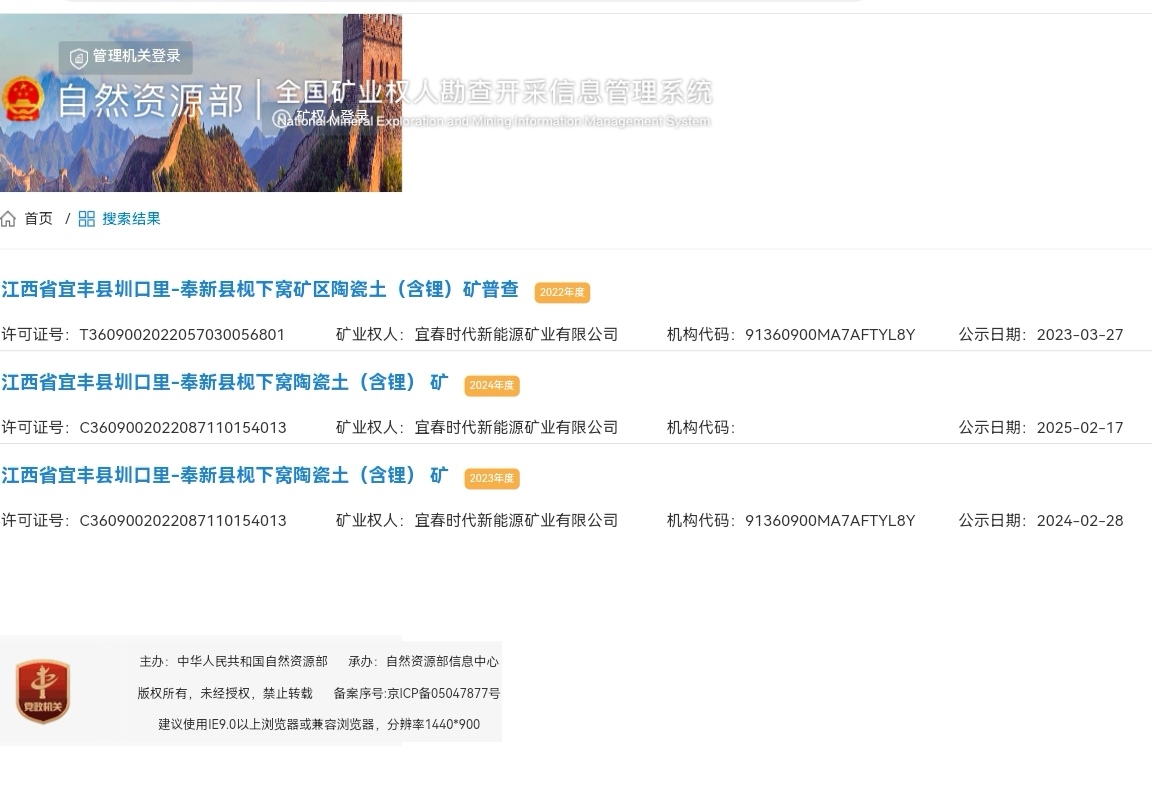Viewport: 1152px width, 800px height.
Task: Click the national emblem logo
Action: tap(24, 100)
